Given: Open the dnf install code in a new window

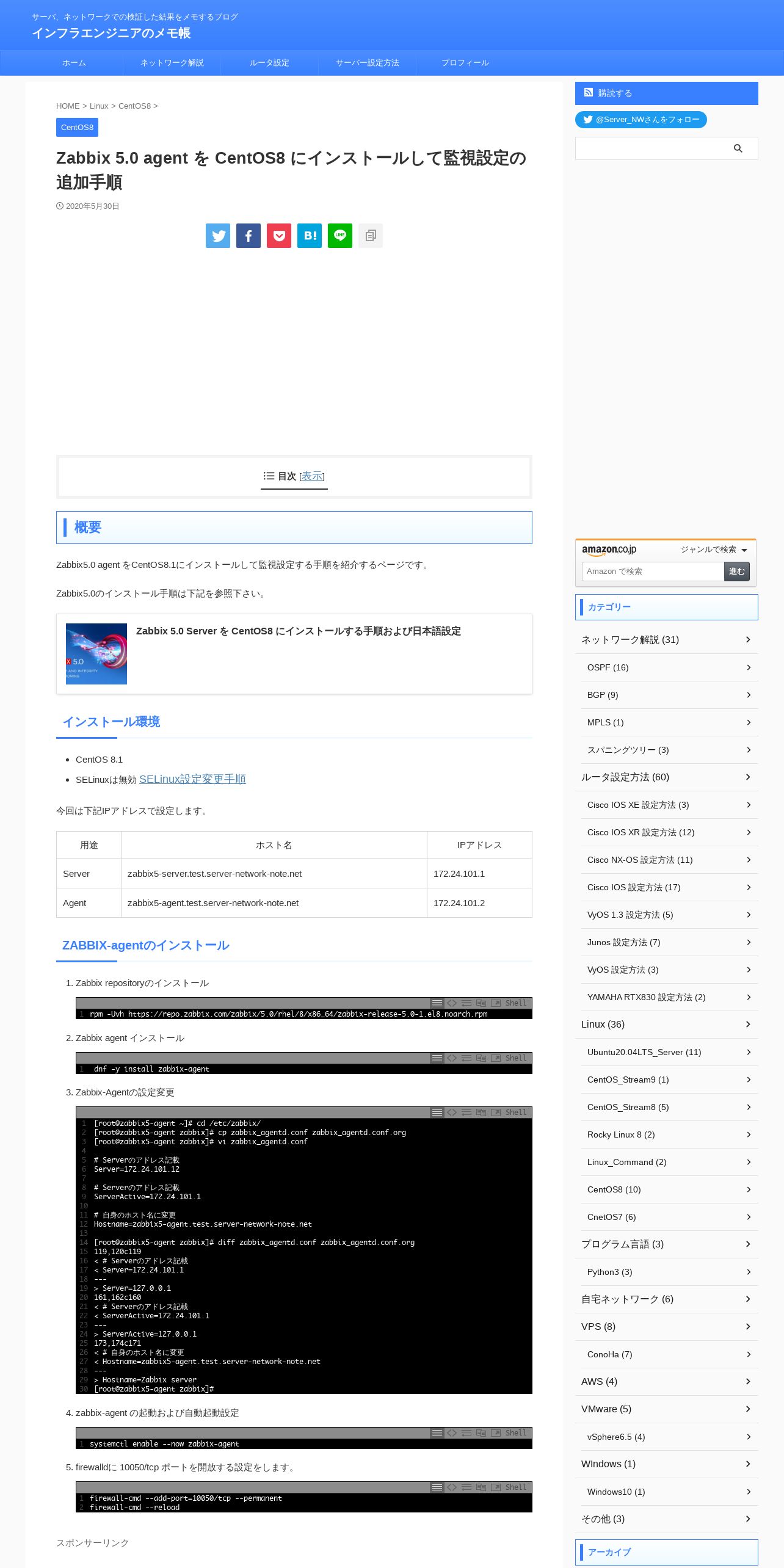Looking at the screenshot, I should tap(496, 1058).
